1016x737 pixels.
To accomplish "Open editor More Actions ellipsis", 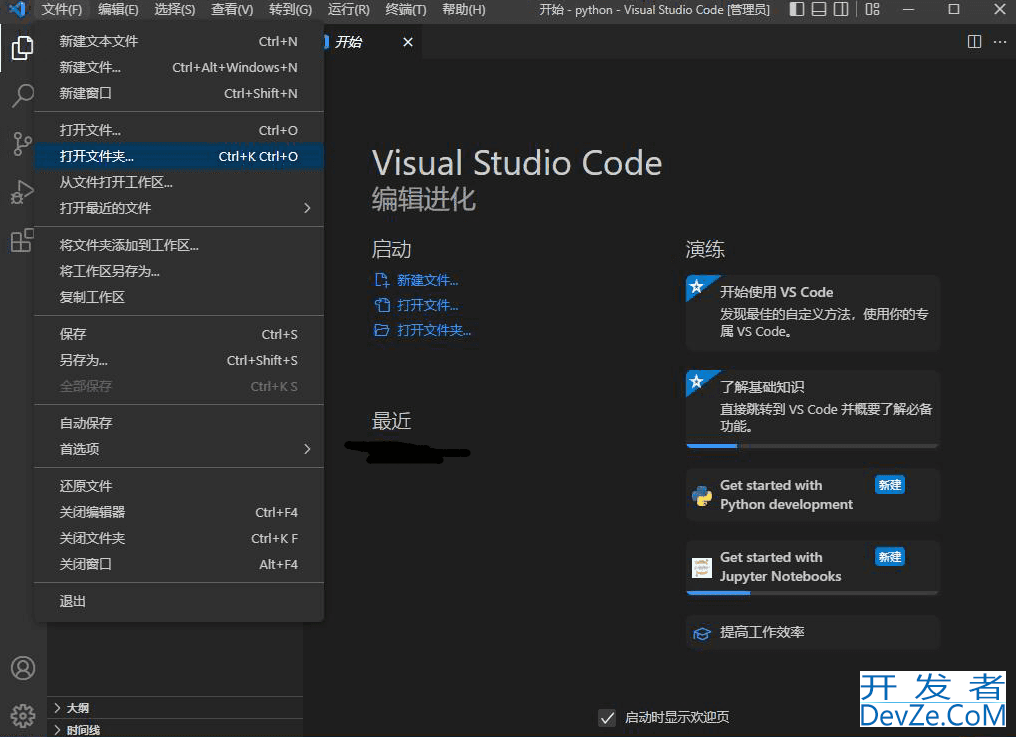I will 1000,41.
